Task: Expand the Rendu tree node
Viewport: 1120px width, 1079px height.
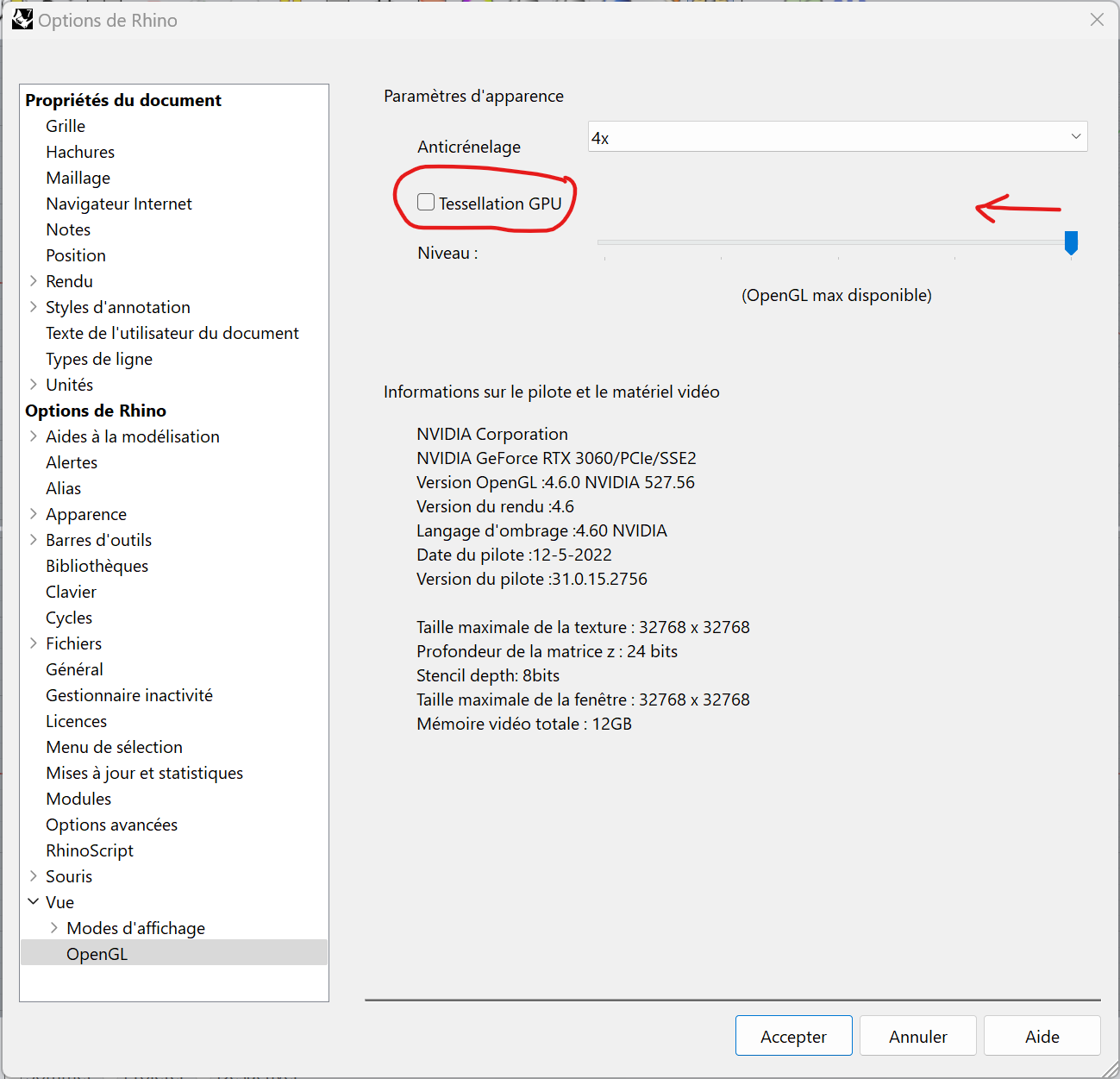Action: coord(33,281)
